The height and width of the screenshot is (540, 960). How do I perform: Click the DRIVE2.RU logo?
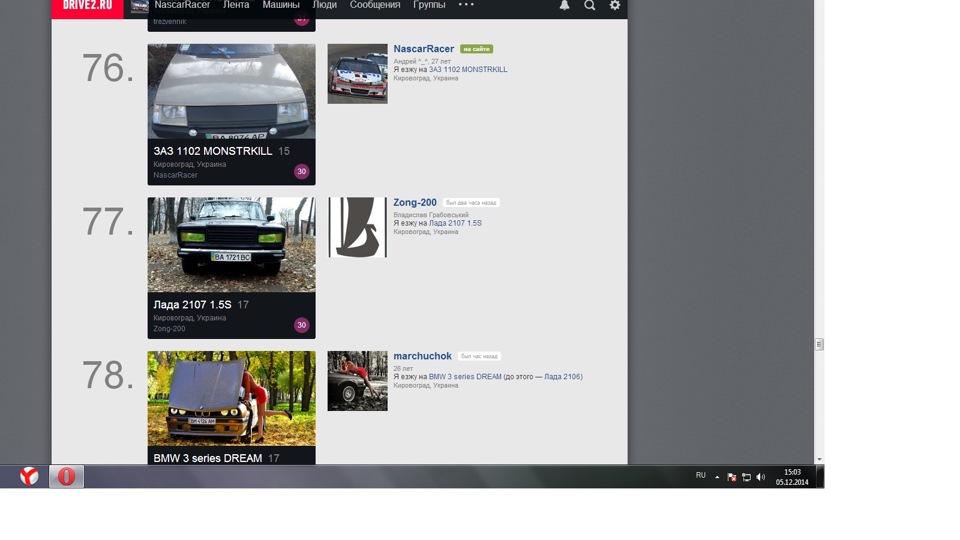pos(88,6)
